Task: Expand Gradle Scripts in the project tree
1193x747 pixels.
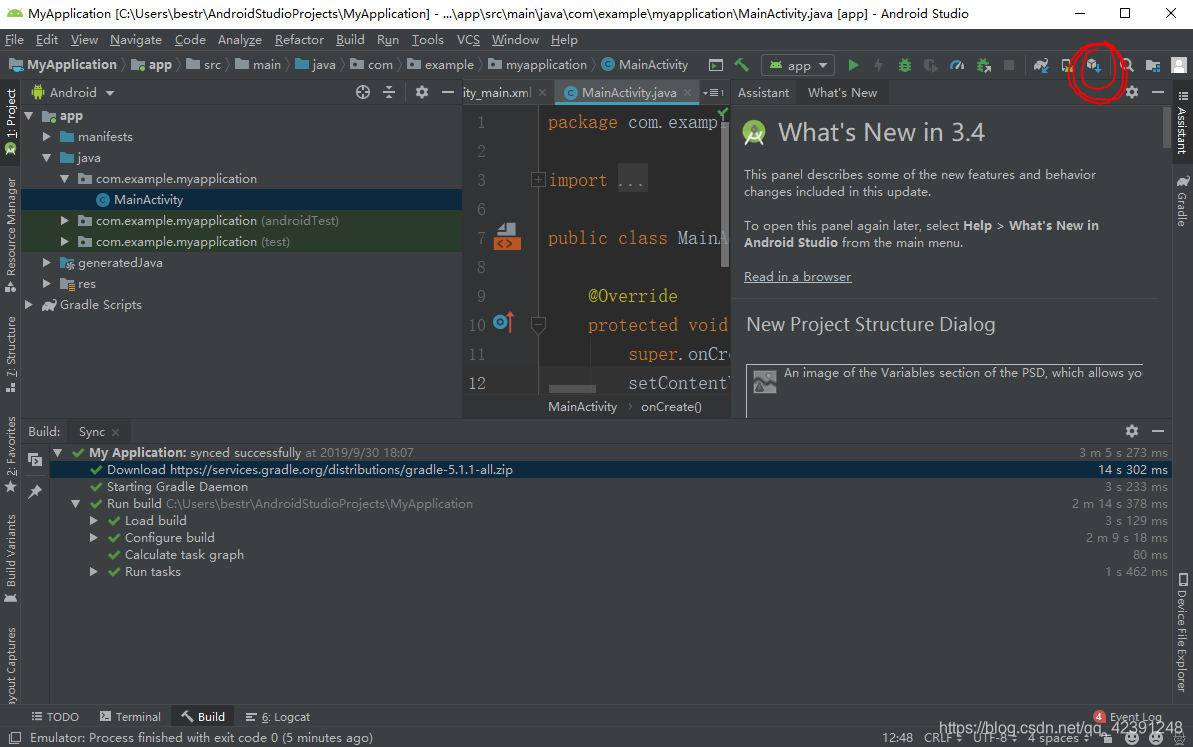Action: coord(29,304)
